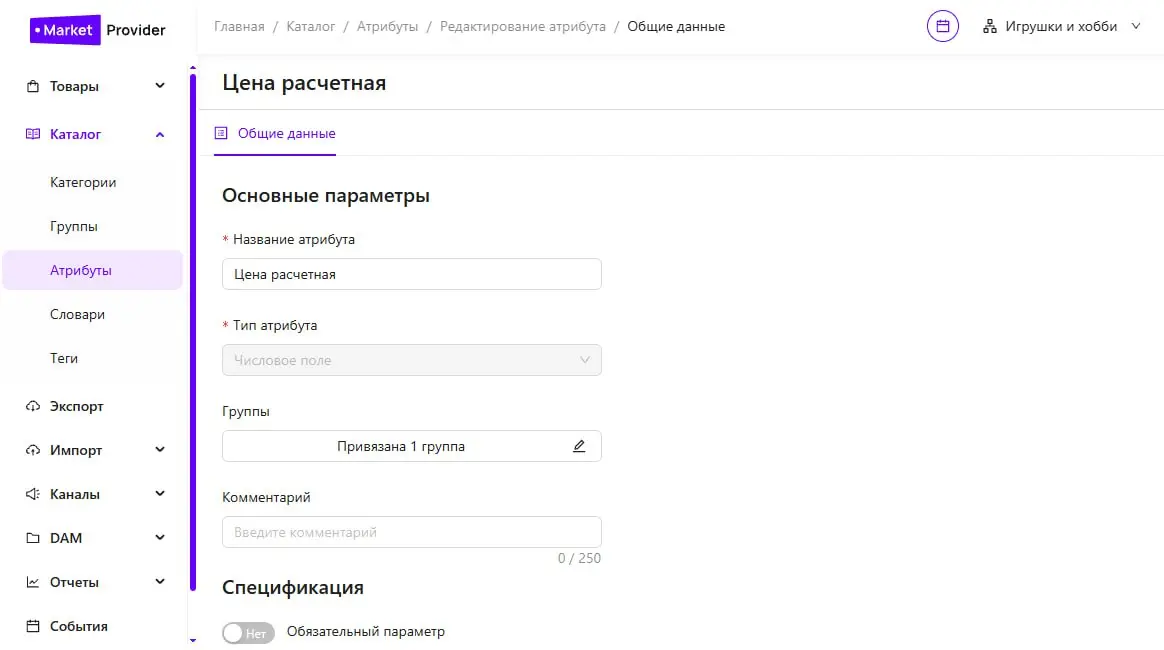
Task: Expand the DAM menu chevron
Action: (x=160, y=538)
